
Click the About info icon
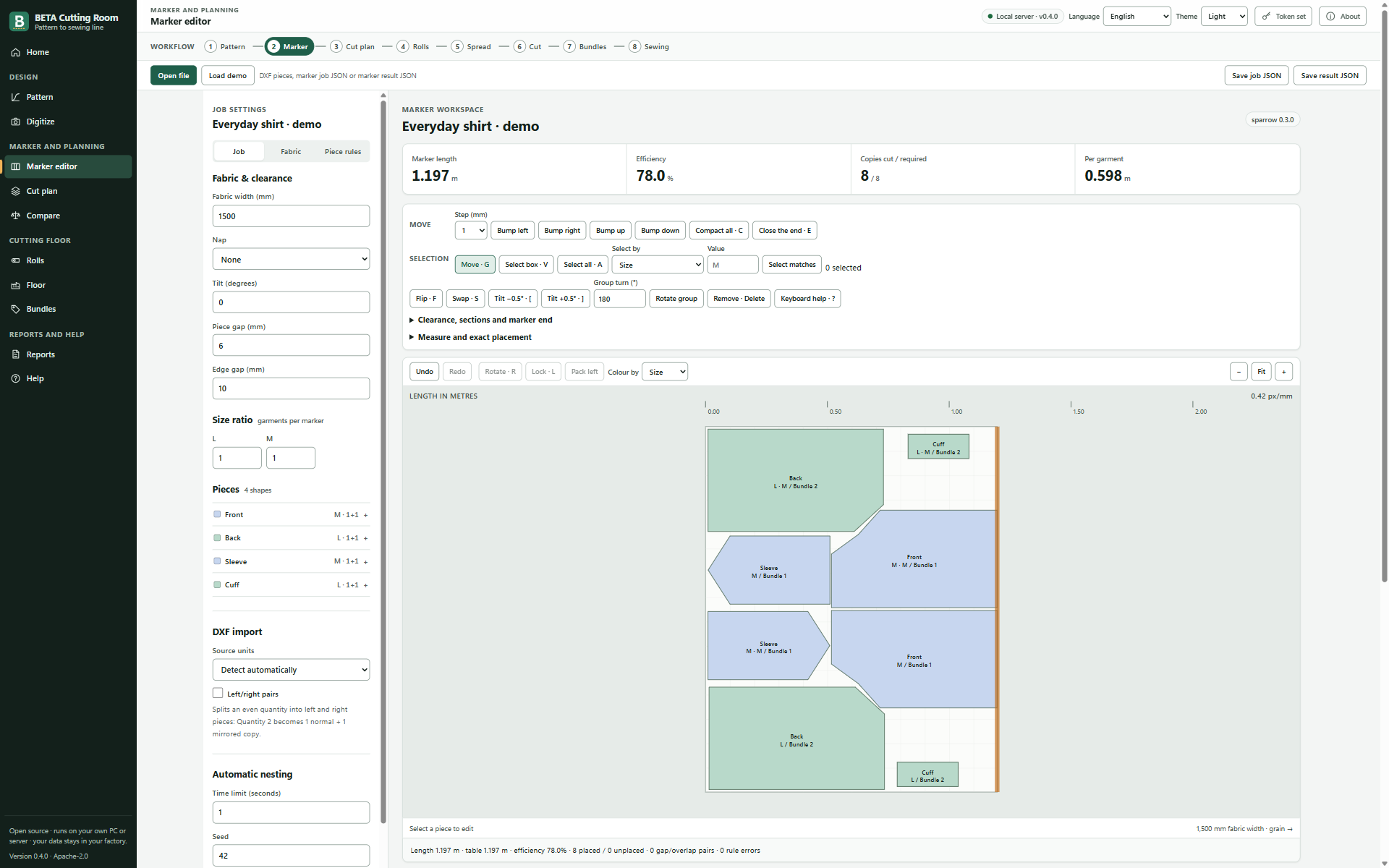pos(1330,16)
